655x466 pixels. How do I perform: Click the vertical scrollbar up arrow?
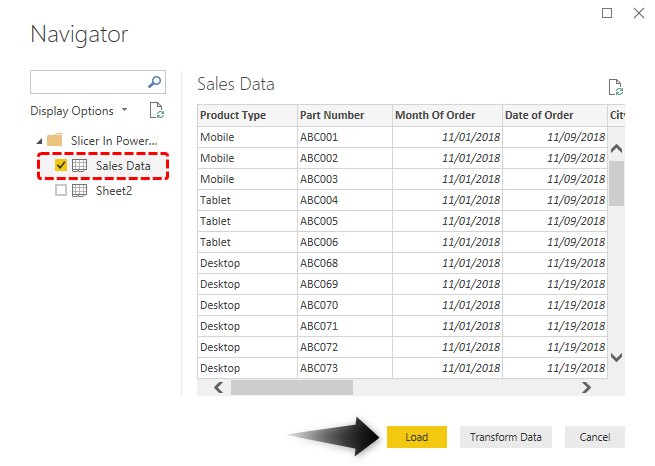pyautogui.click(x=617, y=149)
